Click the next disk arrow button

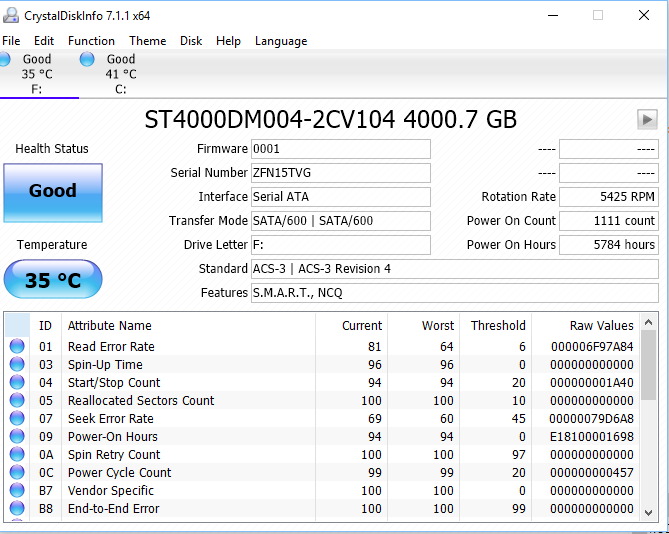tap(647, 120)
